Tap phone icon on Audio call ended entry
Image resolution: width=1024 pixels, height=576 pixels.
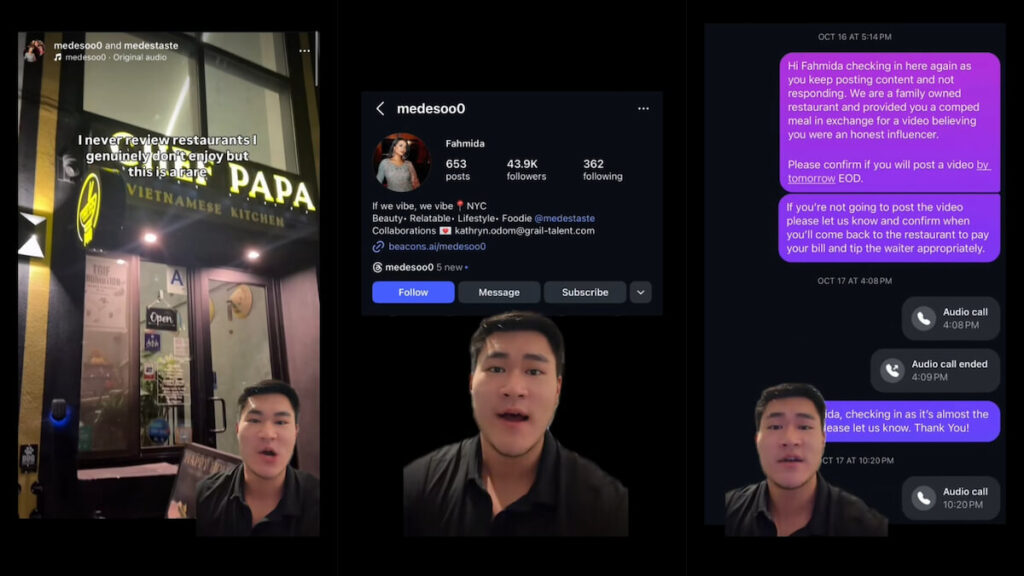(892, 370)
